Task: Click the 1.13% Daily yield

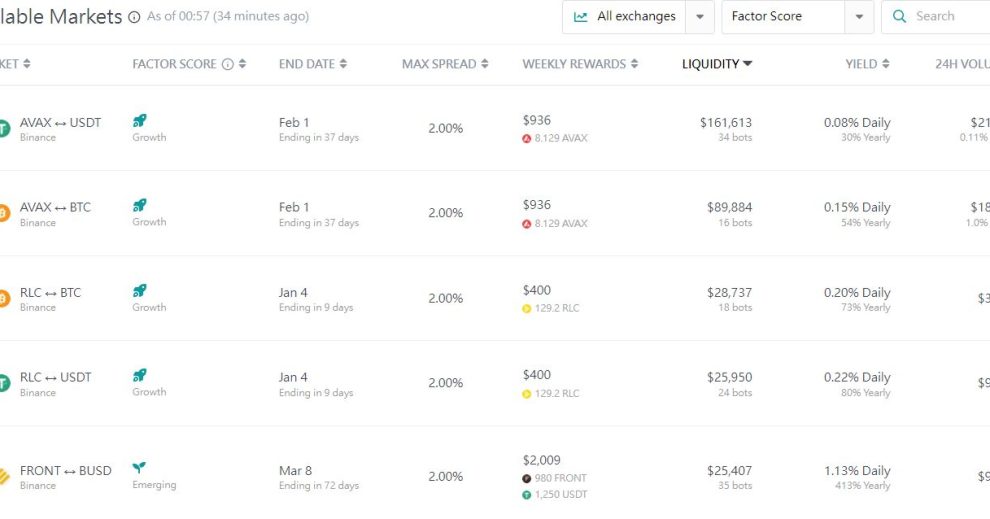Action: pyautogui.click(x=857, y=470)
